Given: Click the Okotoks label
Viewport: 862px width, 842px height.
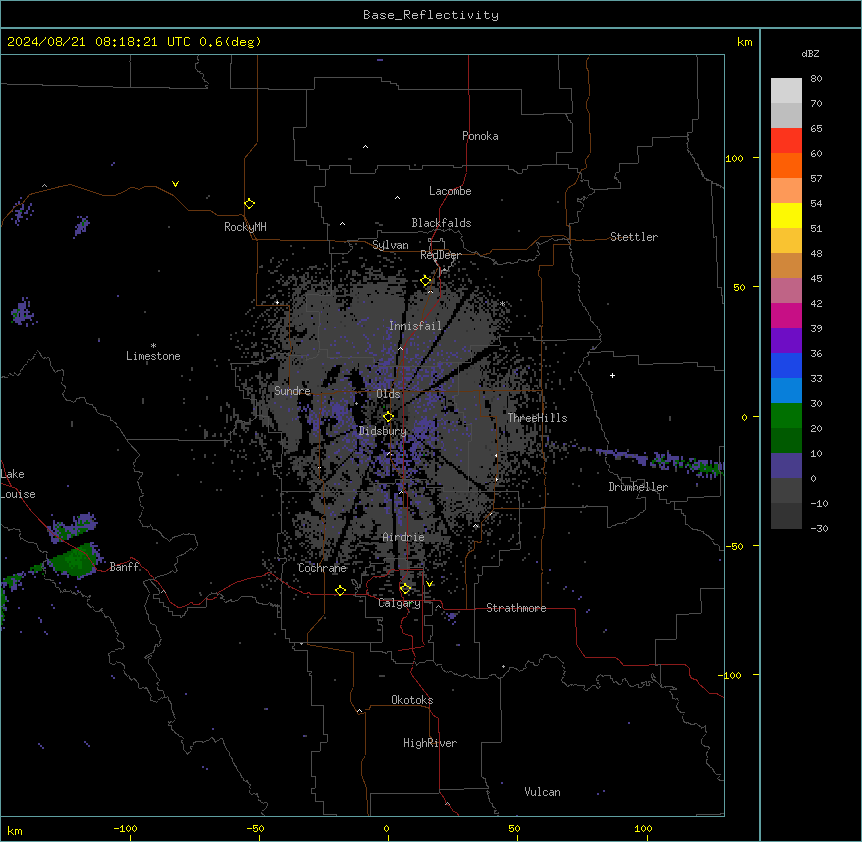Looking at the screenshot, I should (x=412, y=700).
